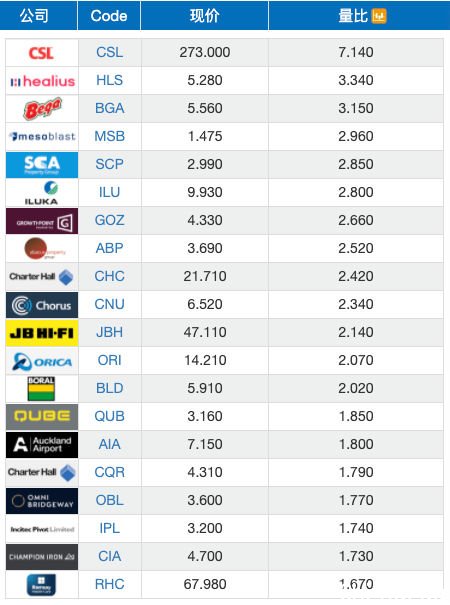Screen dimensions: 450x605
Task: Sort by the 现价 column header
Action: (x=205, y=16)
